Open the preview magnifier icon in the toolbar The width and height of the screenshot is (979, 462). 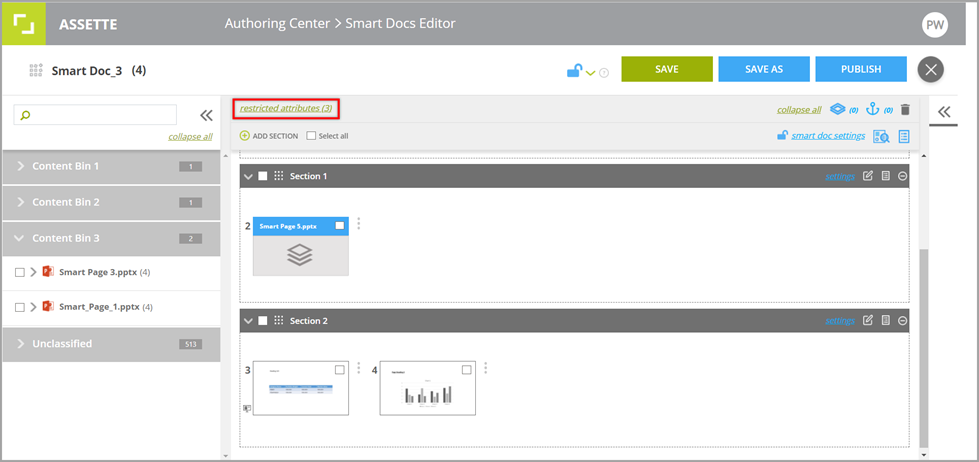[882, 136]
